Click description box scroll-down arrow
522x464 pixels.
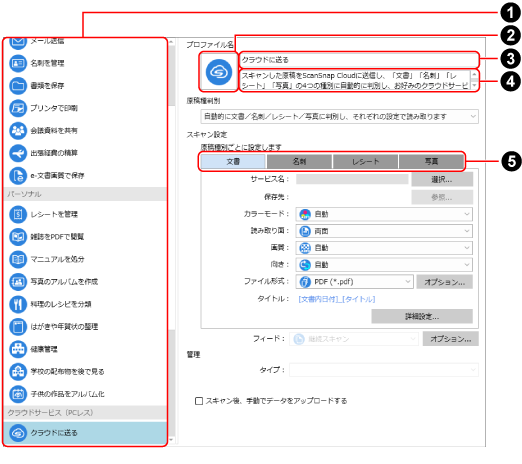pyautogui.click(x=474, y=86)
